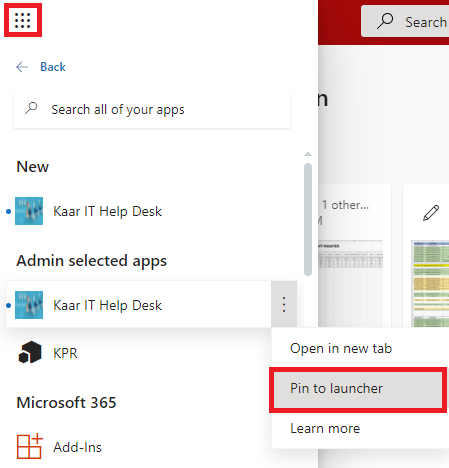Image resolution: width=449 pixels, height=468 pixels.
Task: Click the app list scrollbar thumb
Action: [308, 219]
